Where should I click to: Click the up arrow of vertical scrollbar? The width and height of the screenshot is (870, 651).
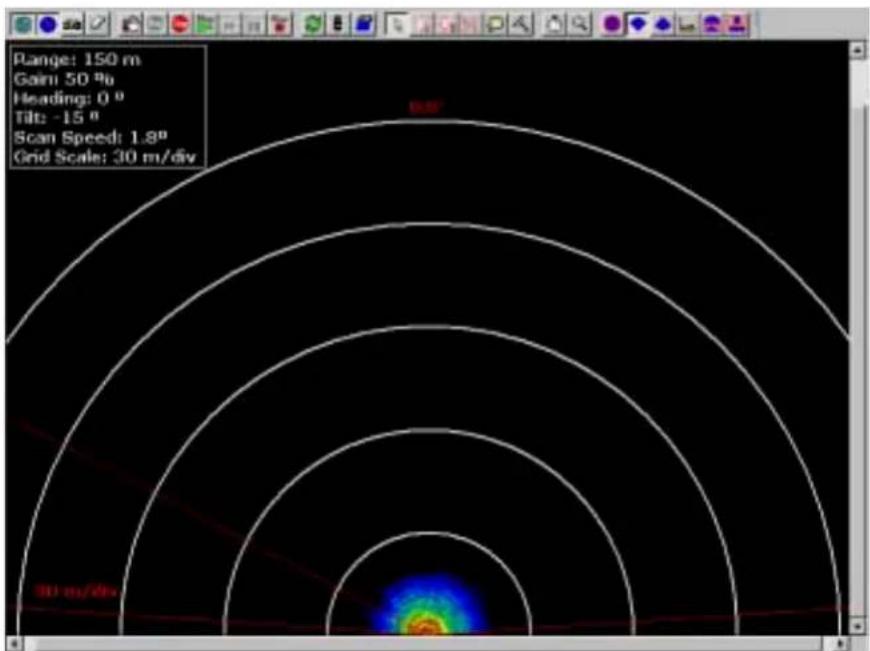tap(857, 51)
